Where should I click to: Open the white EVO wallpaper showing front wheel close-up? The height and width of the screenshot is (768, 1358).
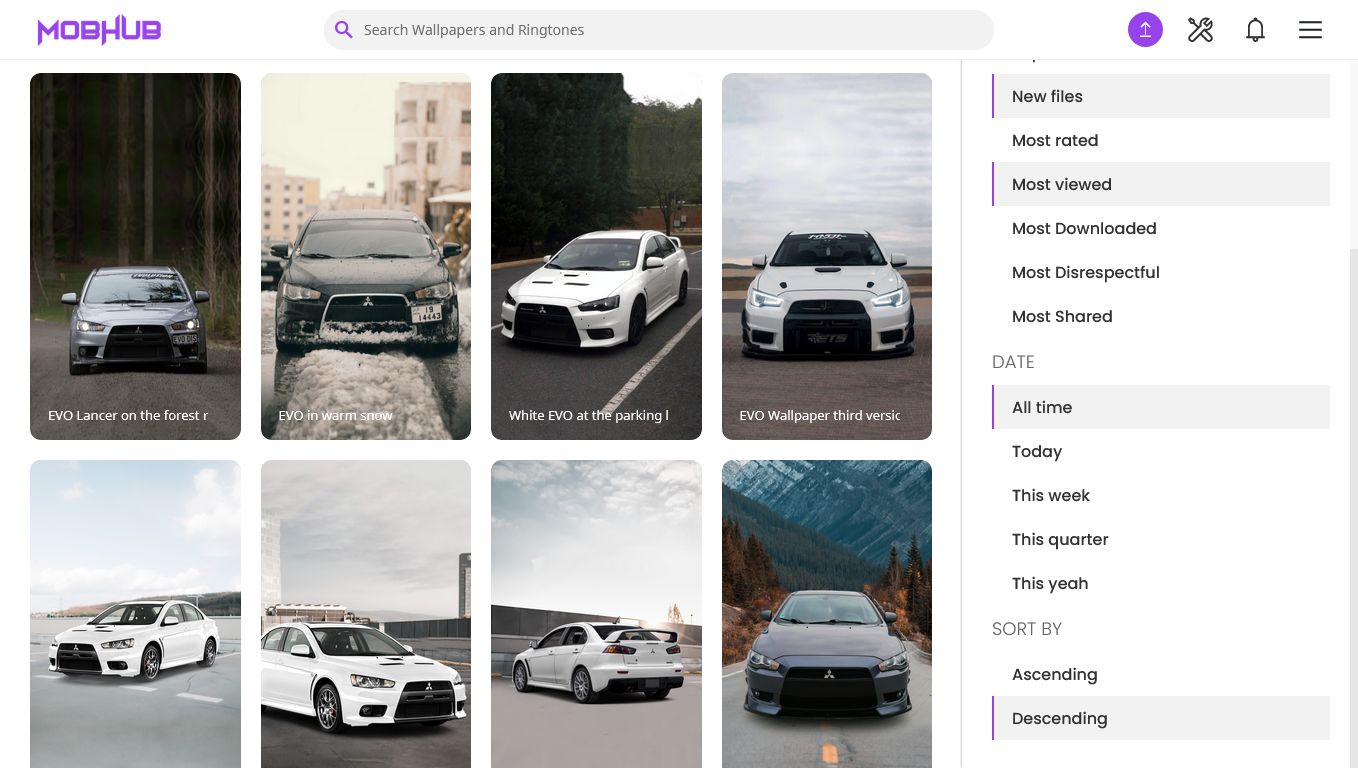pos(366,614)
